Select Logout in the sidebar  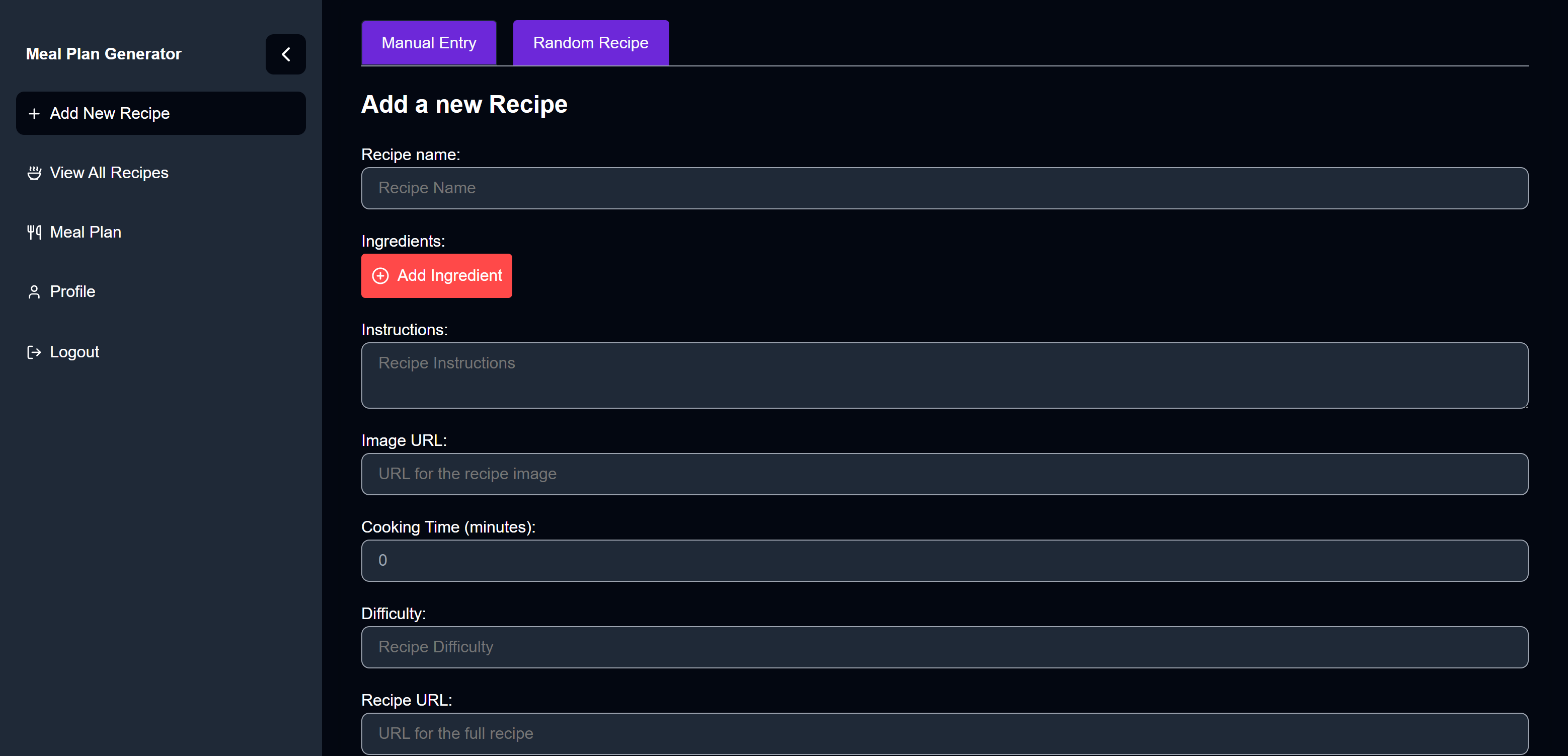(161, 352)
